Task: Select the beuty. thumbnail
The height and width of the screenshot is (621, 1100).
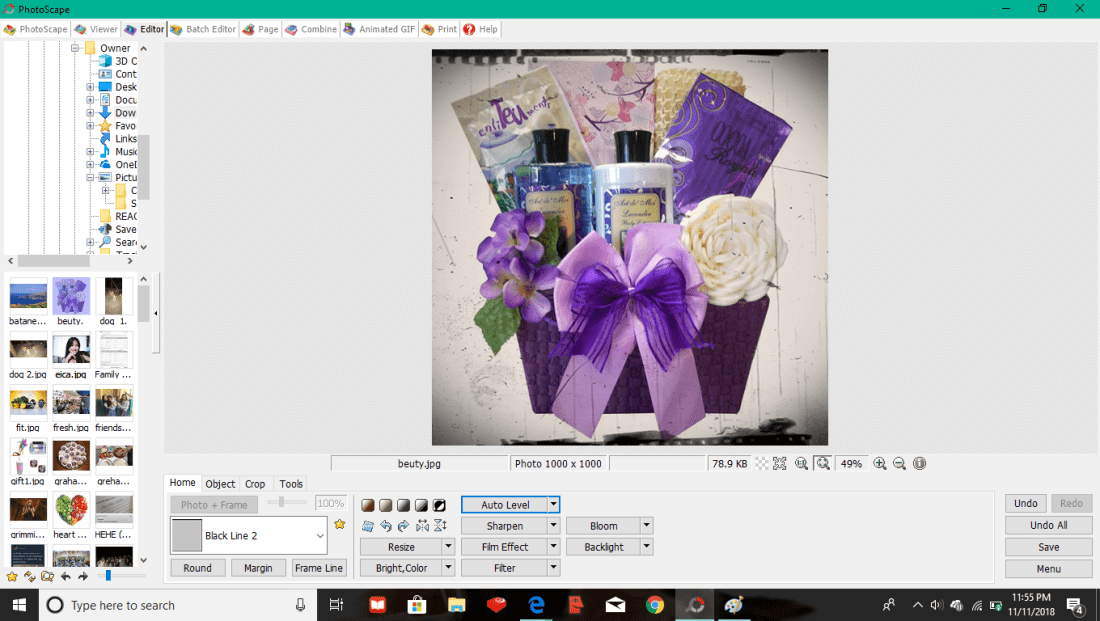Action: (x=71, y=302)
